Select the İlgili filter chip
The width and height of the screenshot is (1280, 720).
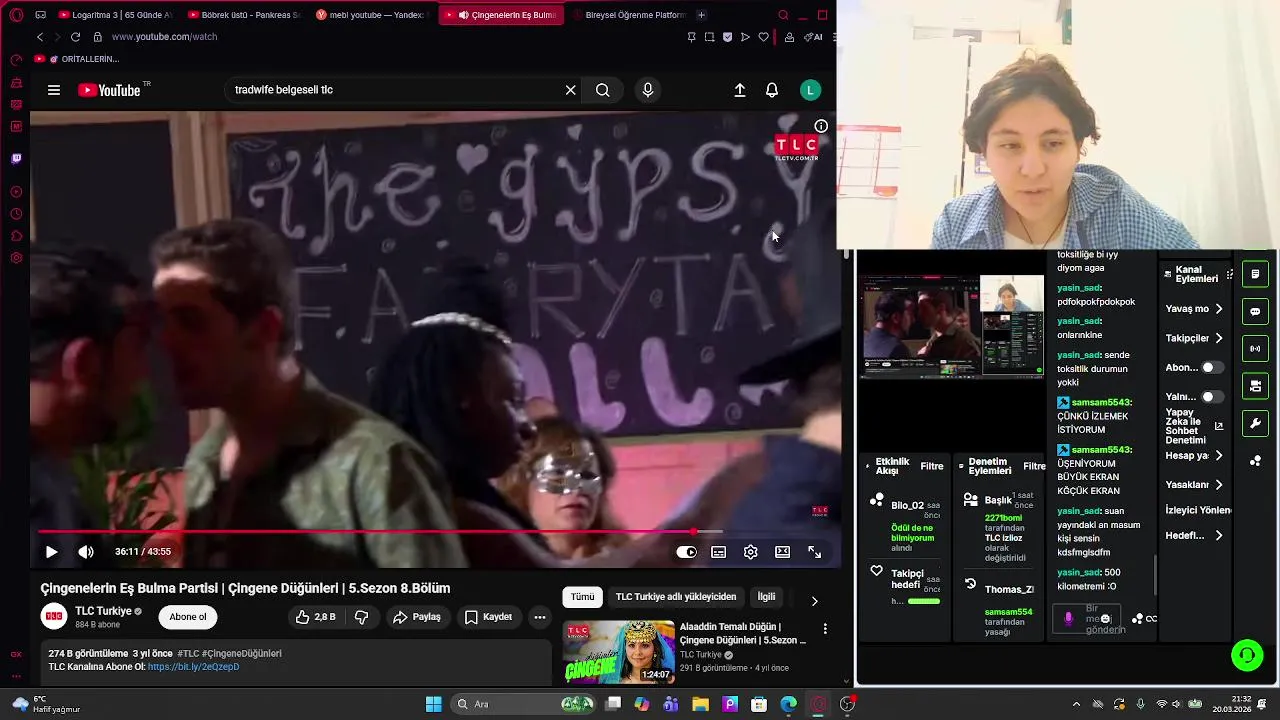pyautogui.click(x=766, y=597)
